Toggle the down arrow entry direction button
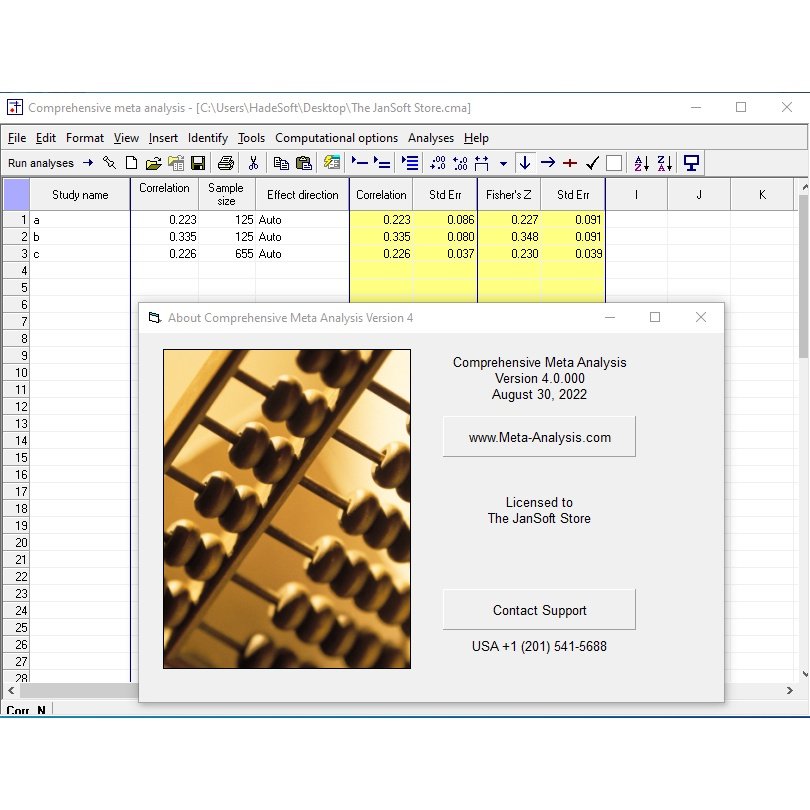This screenshot has width=810, height=810. tap(525, 163)
